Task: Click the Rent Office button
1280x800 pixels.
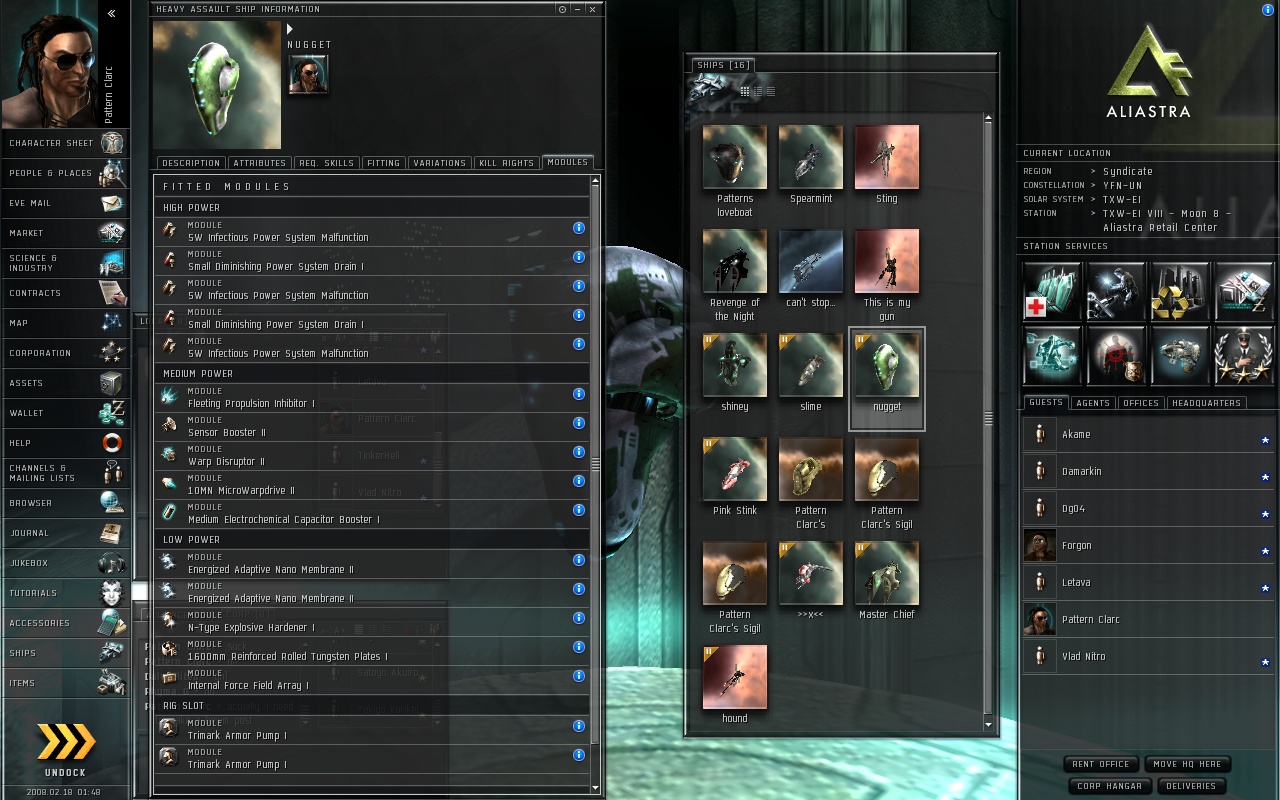Action: click(1101, 764)
